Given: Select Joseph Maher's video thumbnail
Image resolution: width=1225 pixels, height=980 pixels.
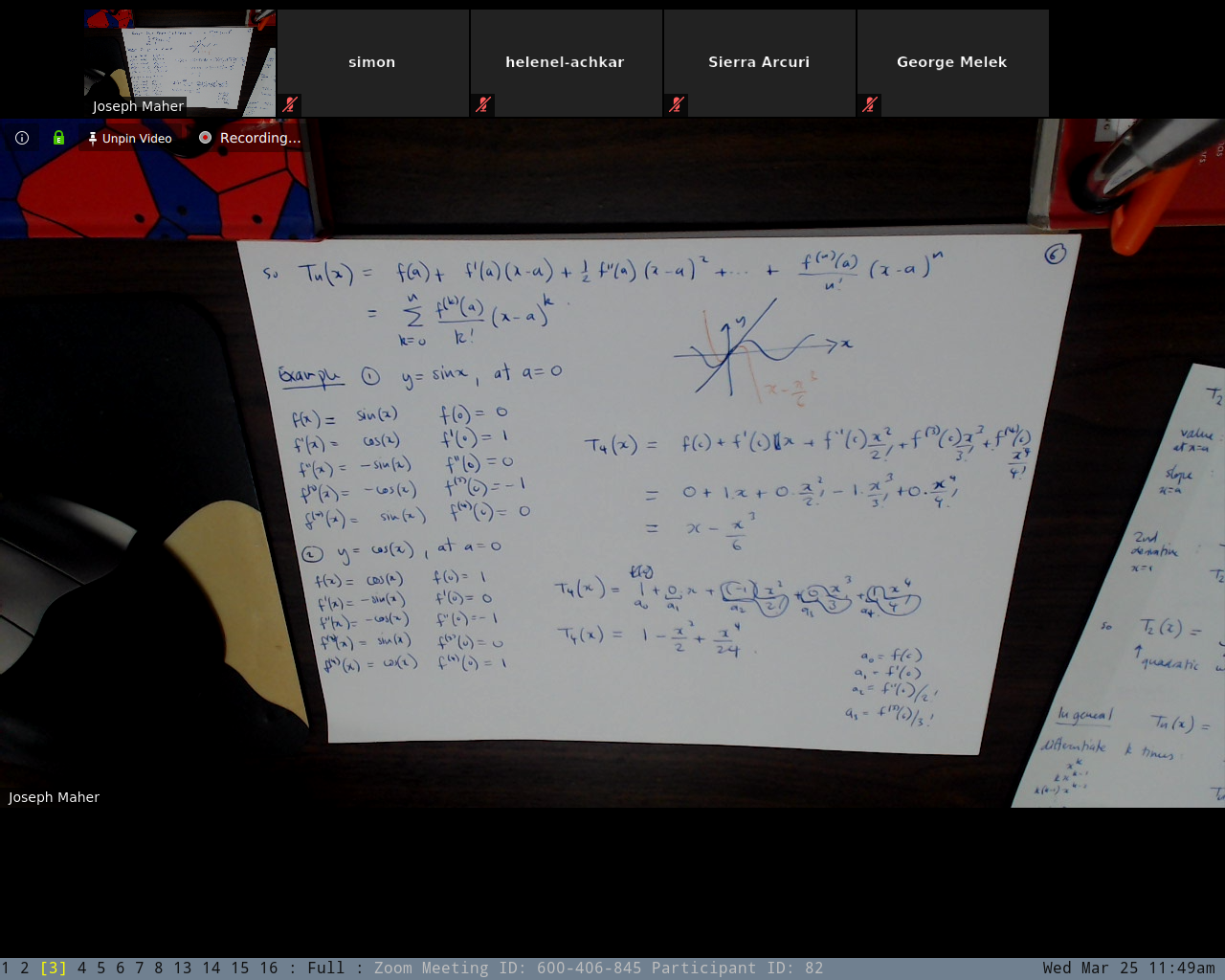Looking at the screenshot, I should (x=180, y=63).
